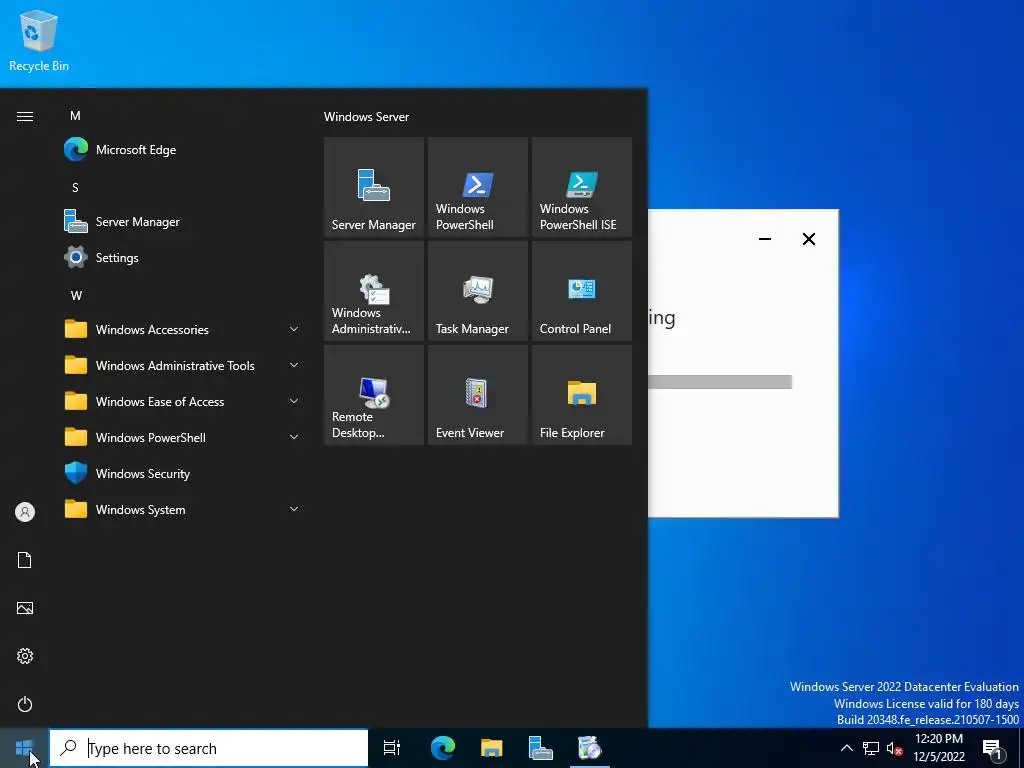Open File Explorer from the taskbar

click(x=492, y=748)
